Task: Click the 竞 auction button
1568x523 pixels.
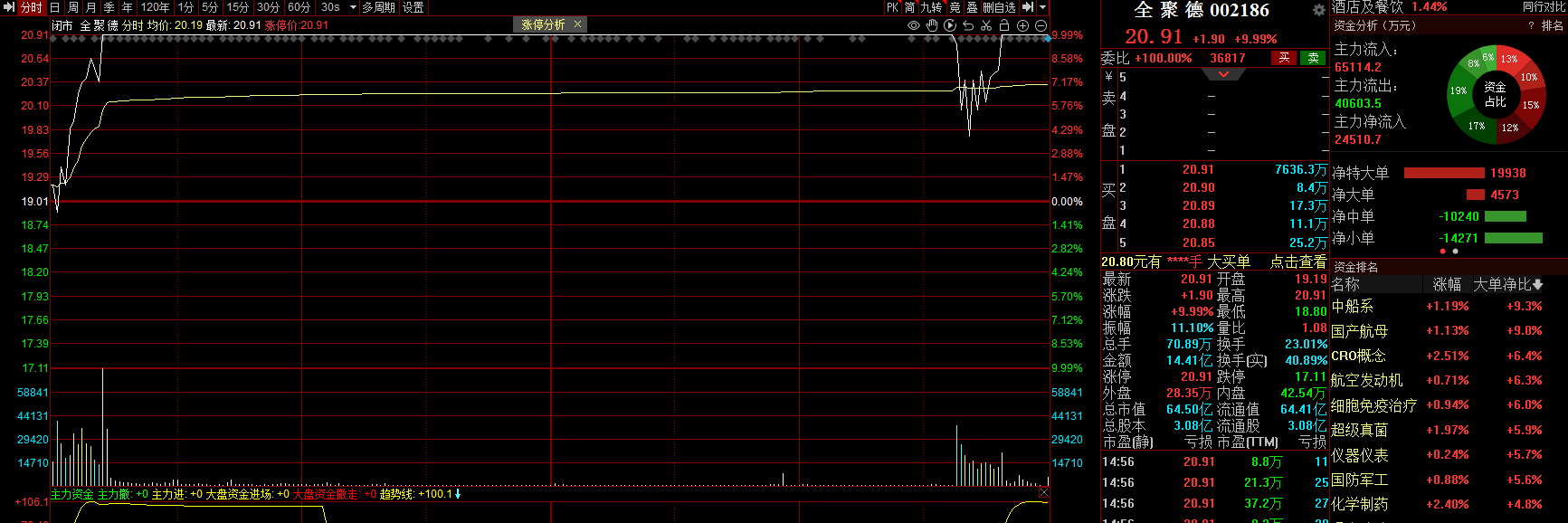Action: [x=955, y=7]
